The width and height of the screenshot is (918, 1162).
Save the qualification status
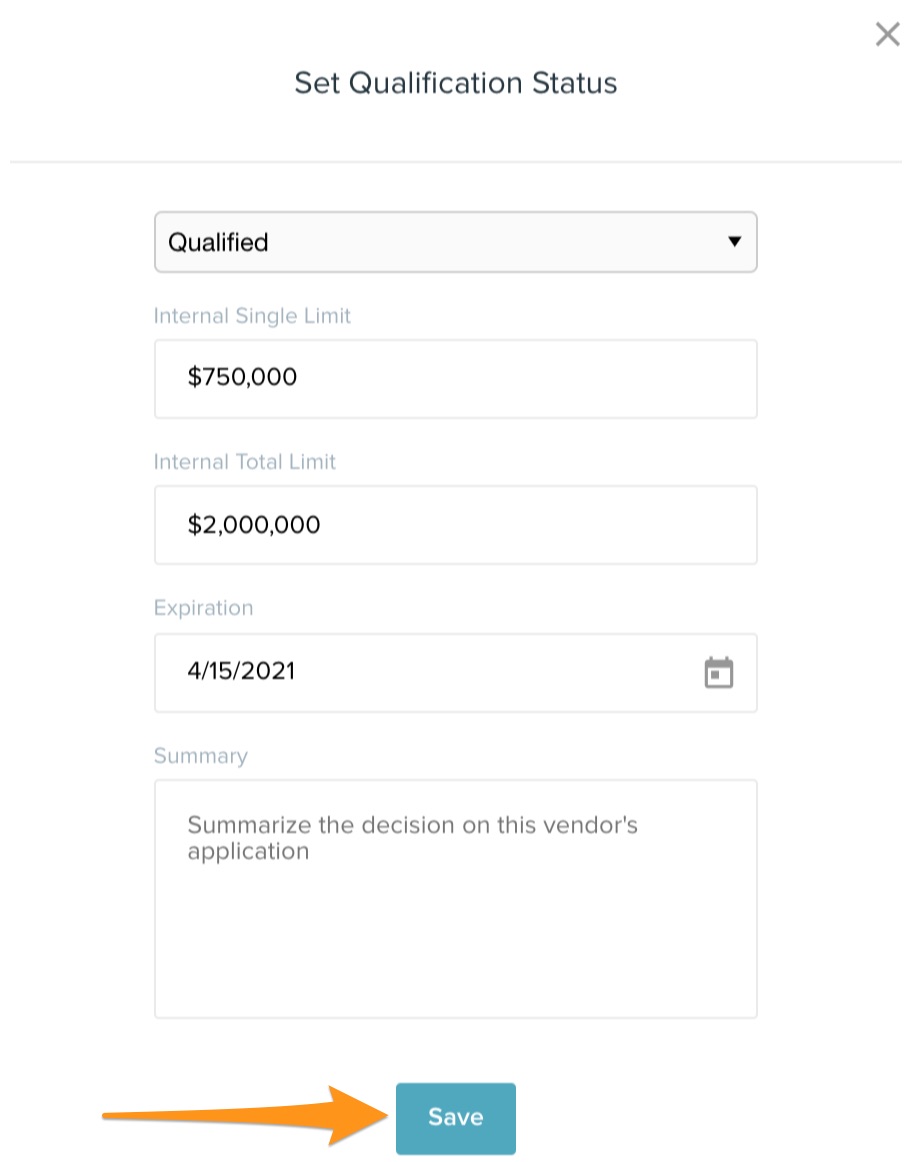coord(455,1118)
